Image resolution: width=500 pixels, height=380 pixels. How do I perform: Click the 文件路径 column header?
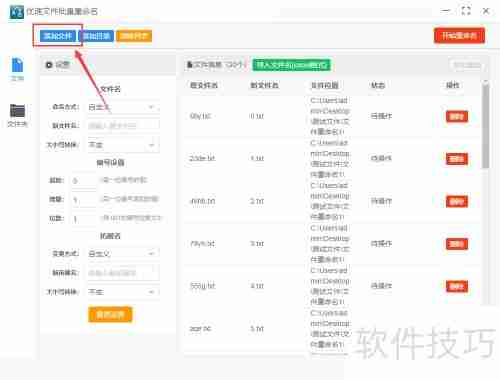(x=325, y=85)
